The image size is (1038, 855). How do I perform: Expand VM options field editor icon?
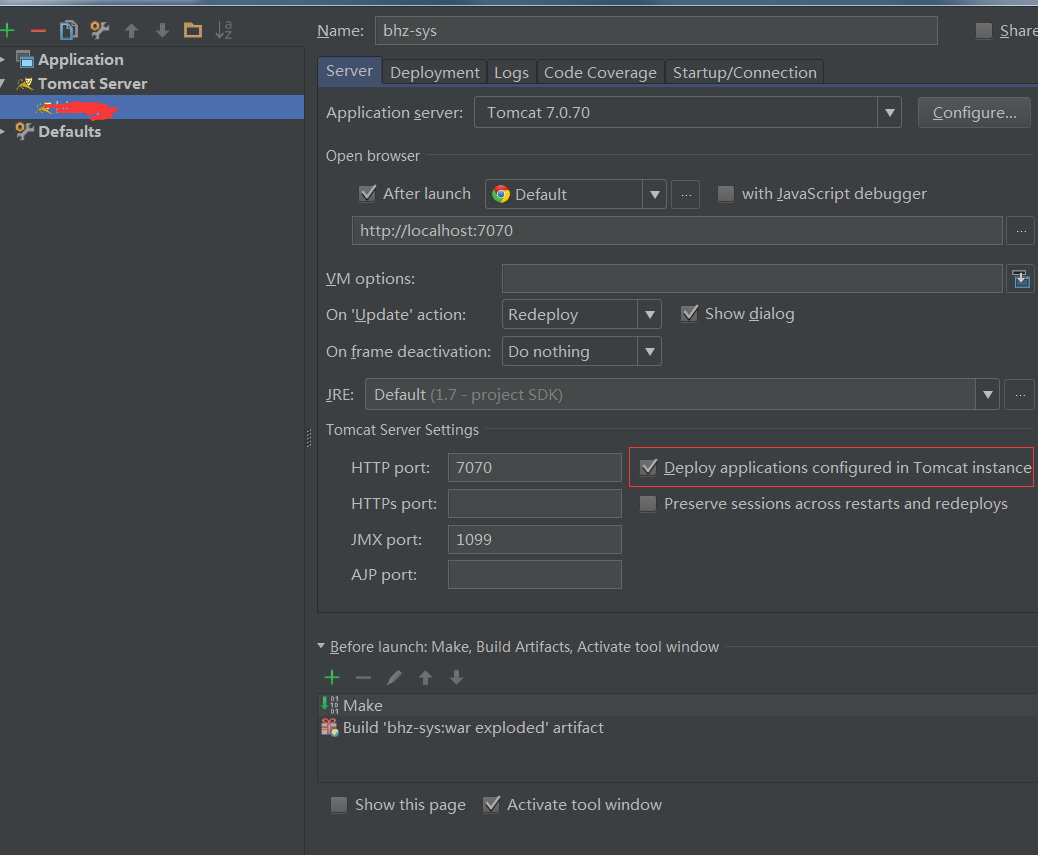(x=1021, y=279)
